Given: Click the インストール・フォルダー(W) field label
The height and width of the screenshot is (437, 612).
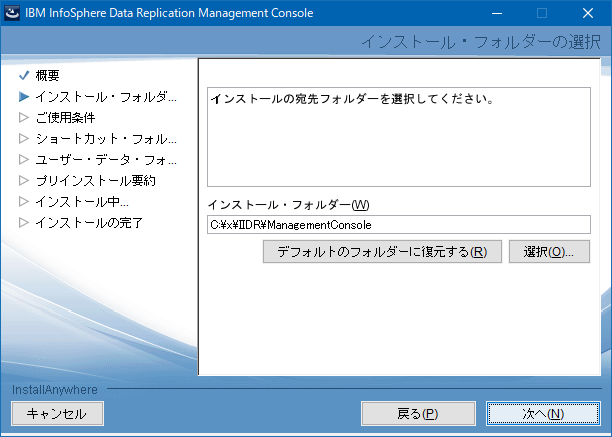Looking at the screenshot, I should tap(288, 205).
